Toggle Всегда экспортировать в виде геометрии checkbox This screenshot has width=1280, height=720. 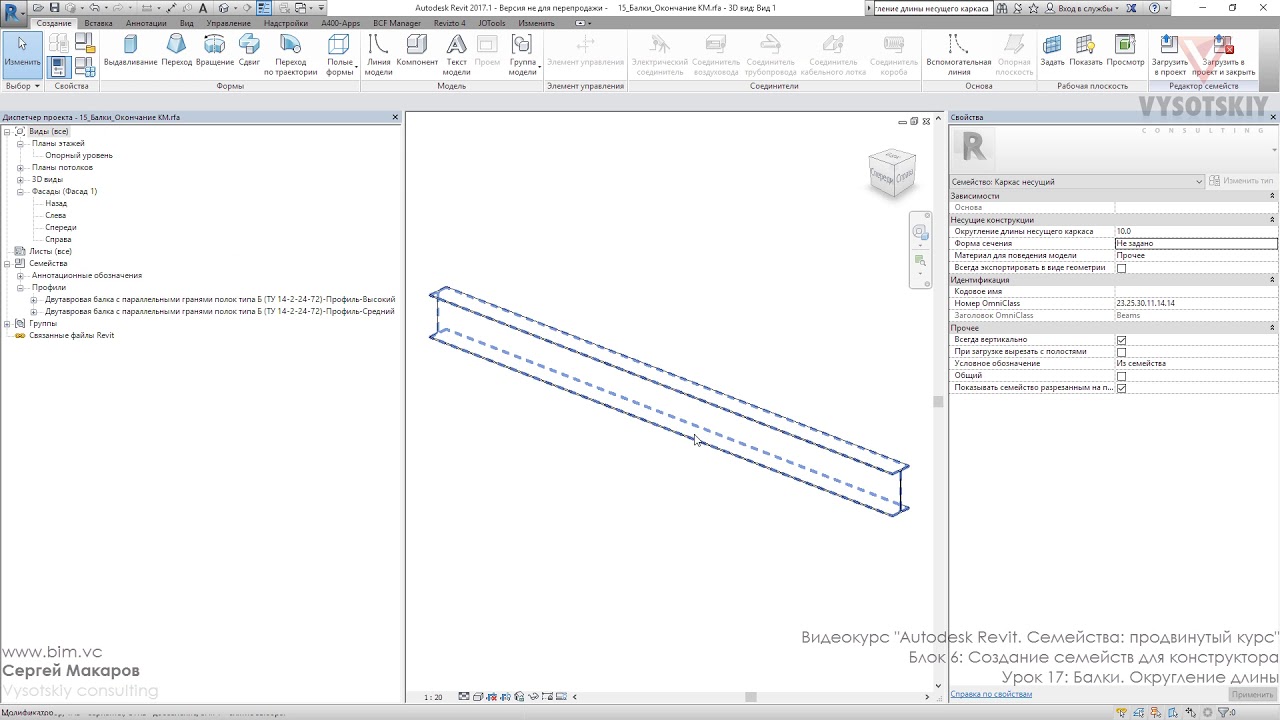[x=1121, y=268]
